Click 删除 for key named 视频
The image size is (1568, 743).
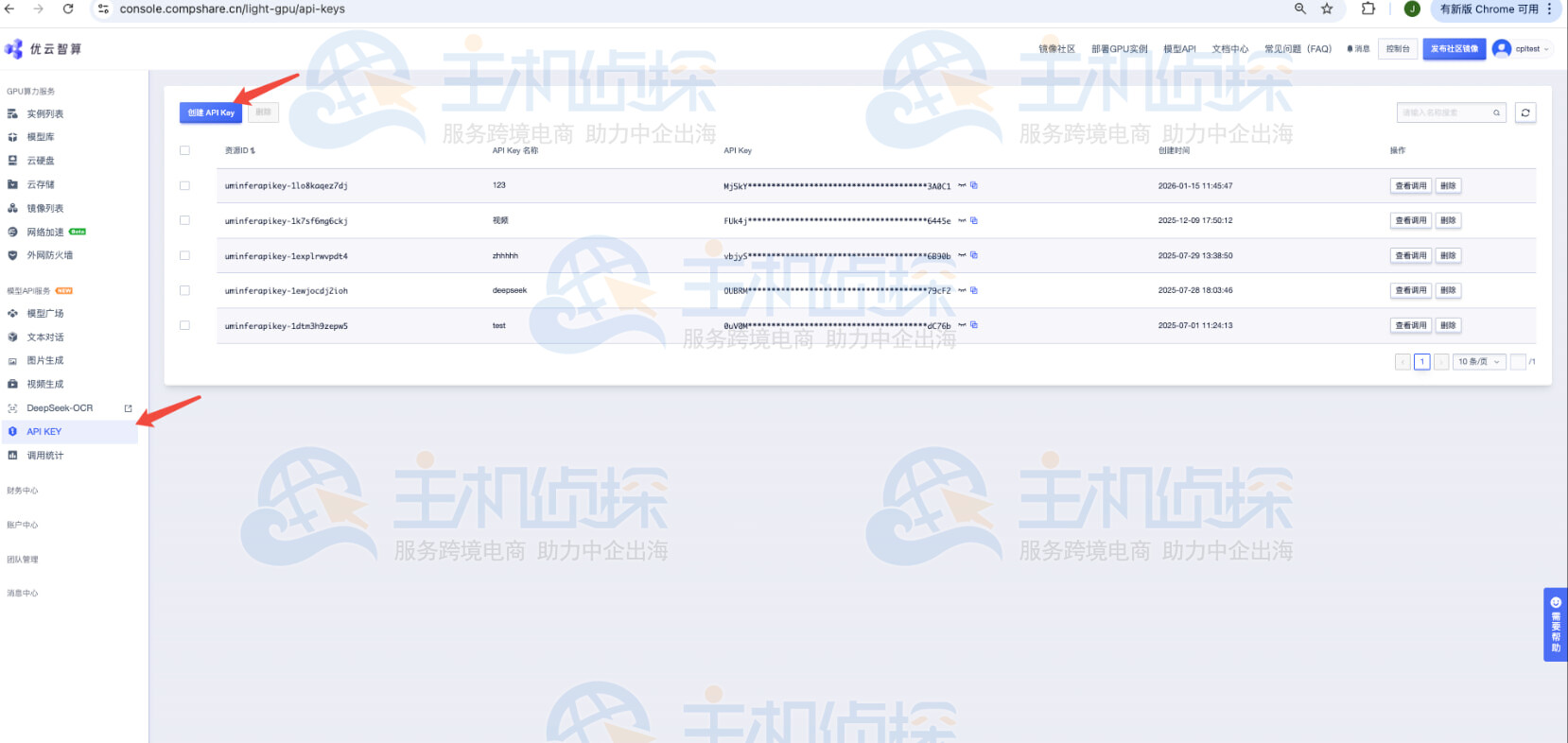tap(1448, 220)
